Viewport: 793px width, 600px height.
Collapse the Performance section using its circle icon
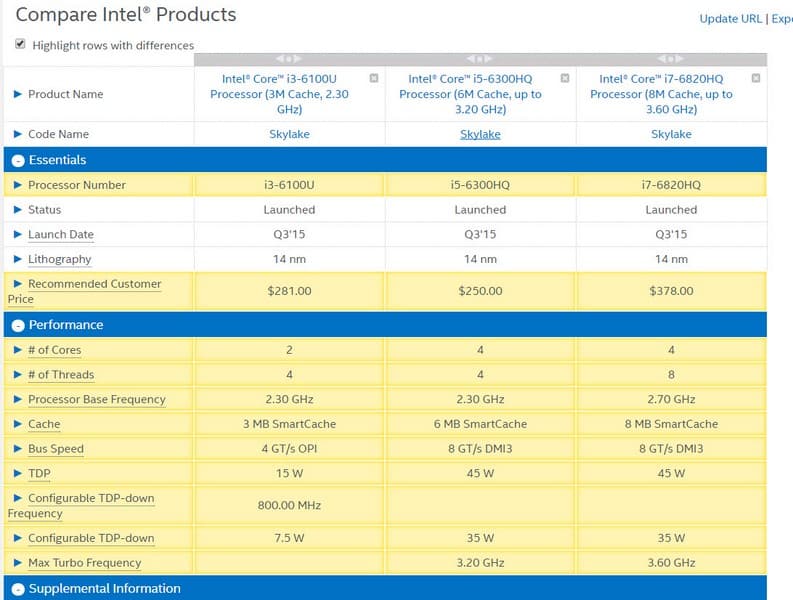coord(17,325)
